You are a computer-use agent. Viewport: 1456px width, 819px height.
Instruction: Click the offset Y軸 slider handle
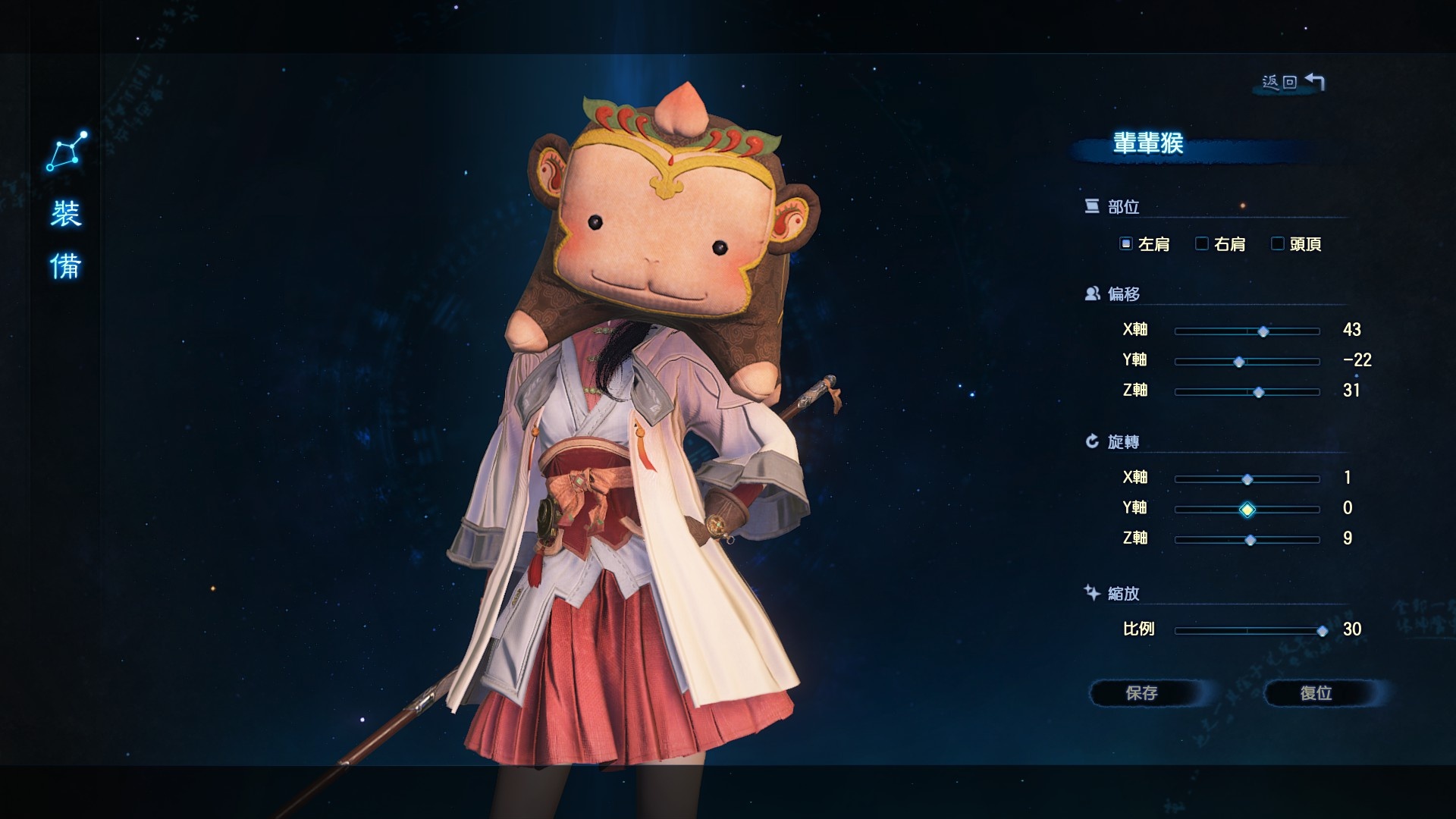coord(1239,362)
